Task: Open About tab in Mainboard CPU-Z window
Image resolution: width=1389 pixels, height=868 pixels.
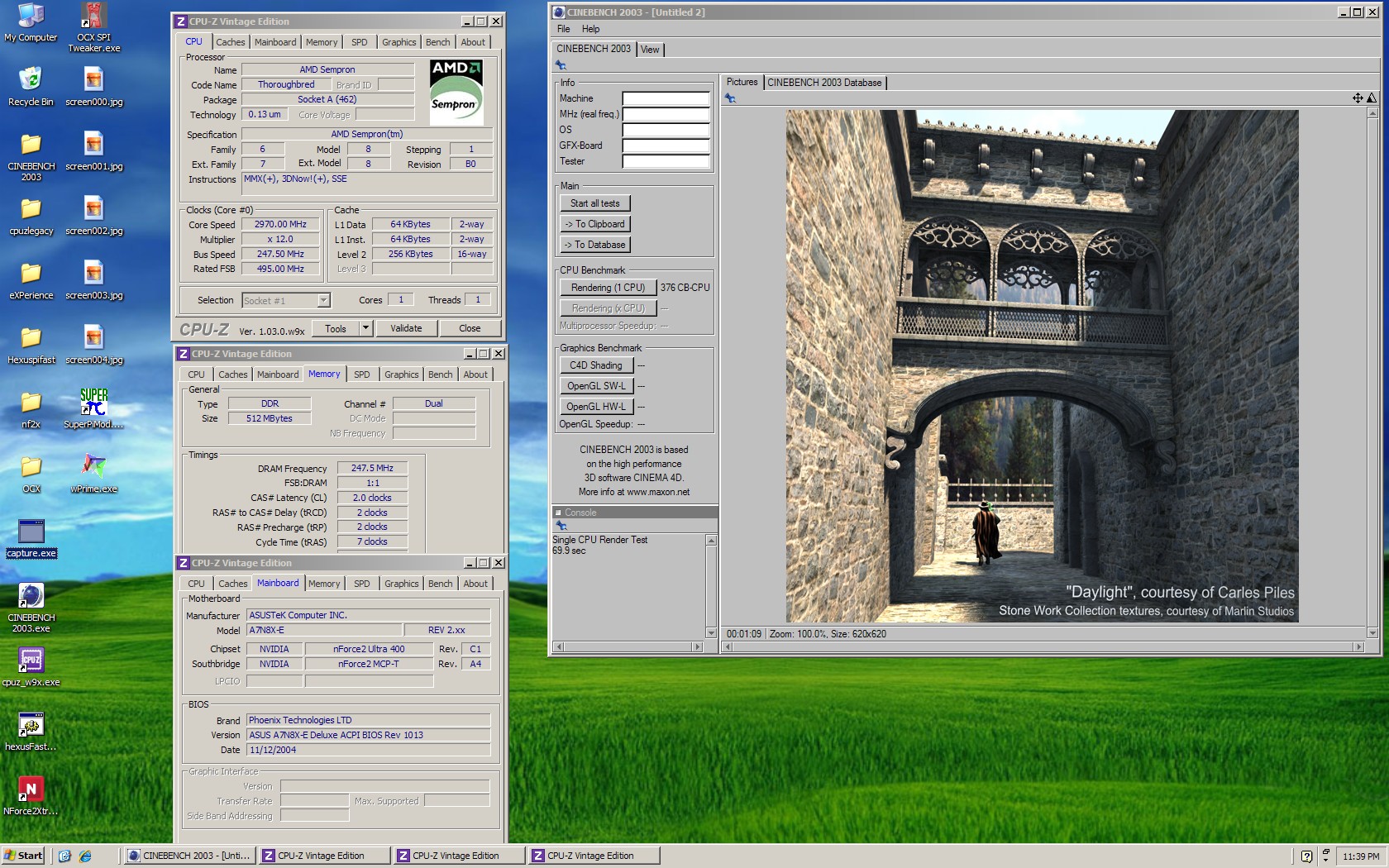Action: pyautogui.click(x=475, y=584)
